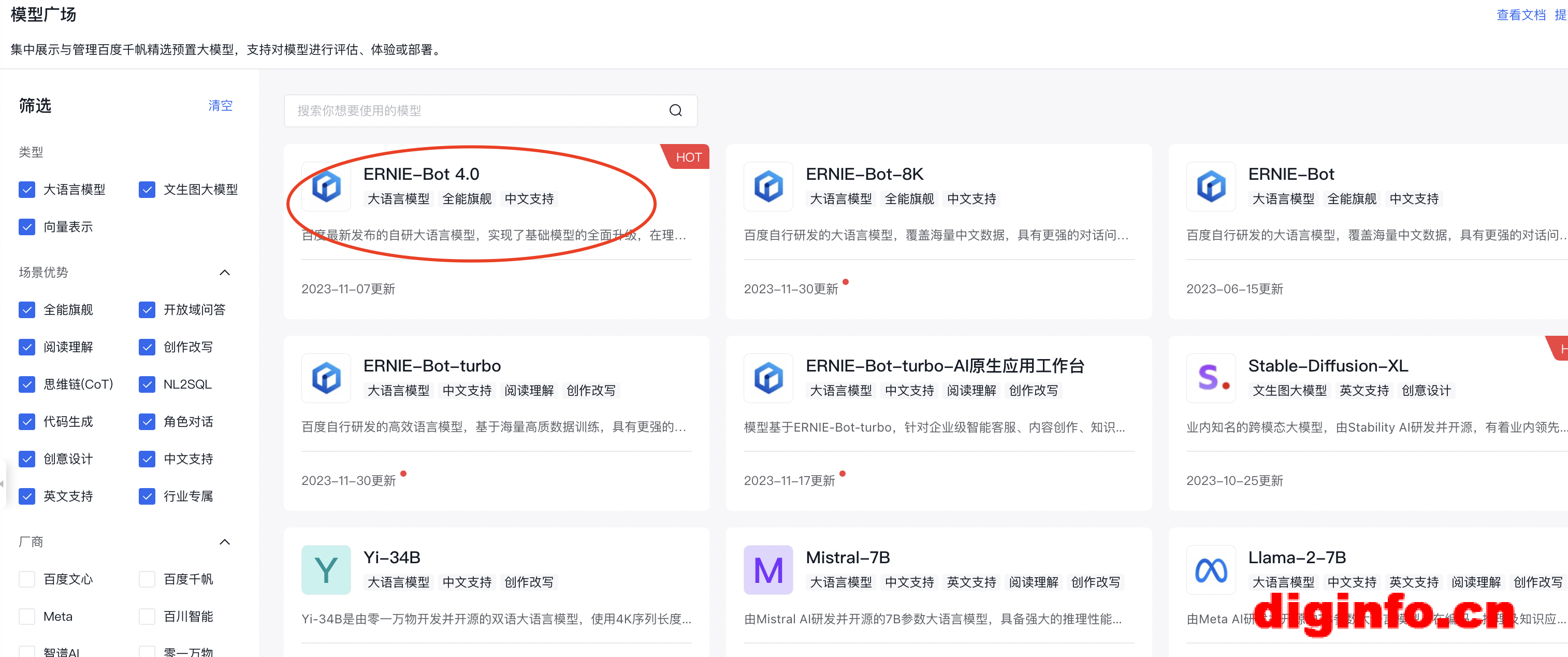Open the Yi-34B logo icon

point(326,570)
